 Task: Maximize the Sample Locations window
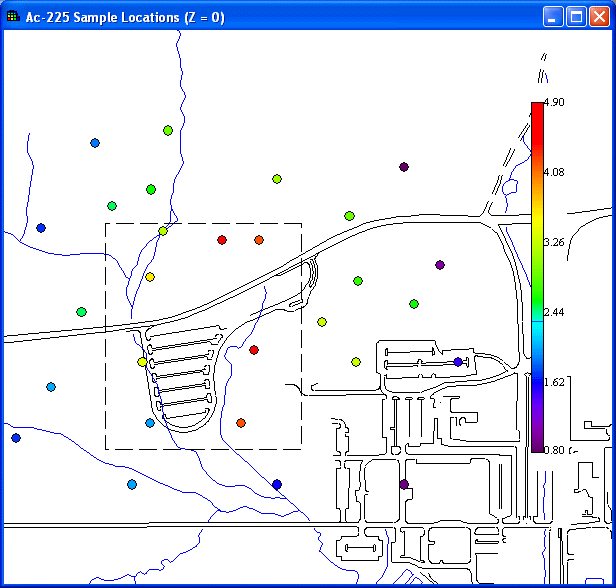pyautogui.click(x=576, y=16)
